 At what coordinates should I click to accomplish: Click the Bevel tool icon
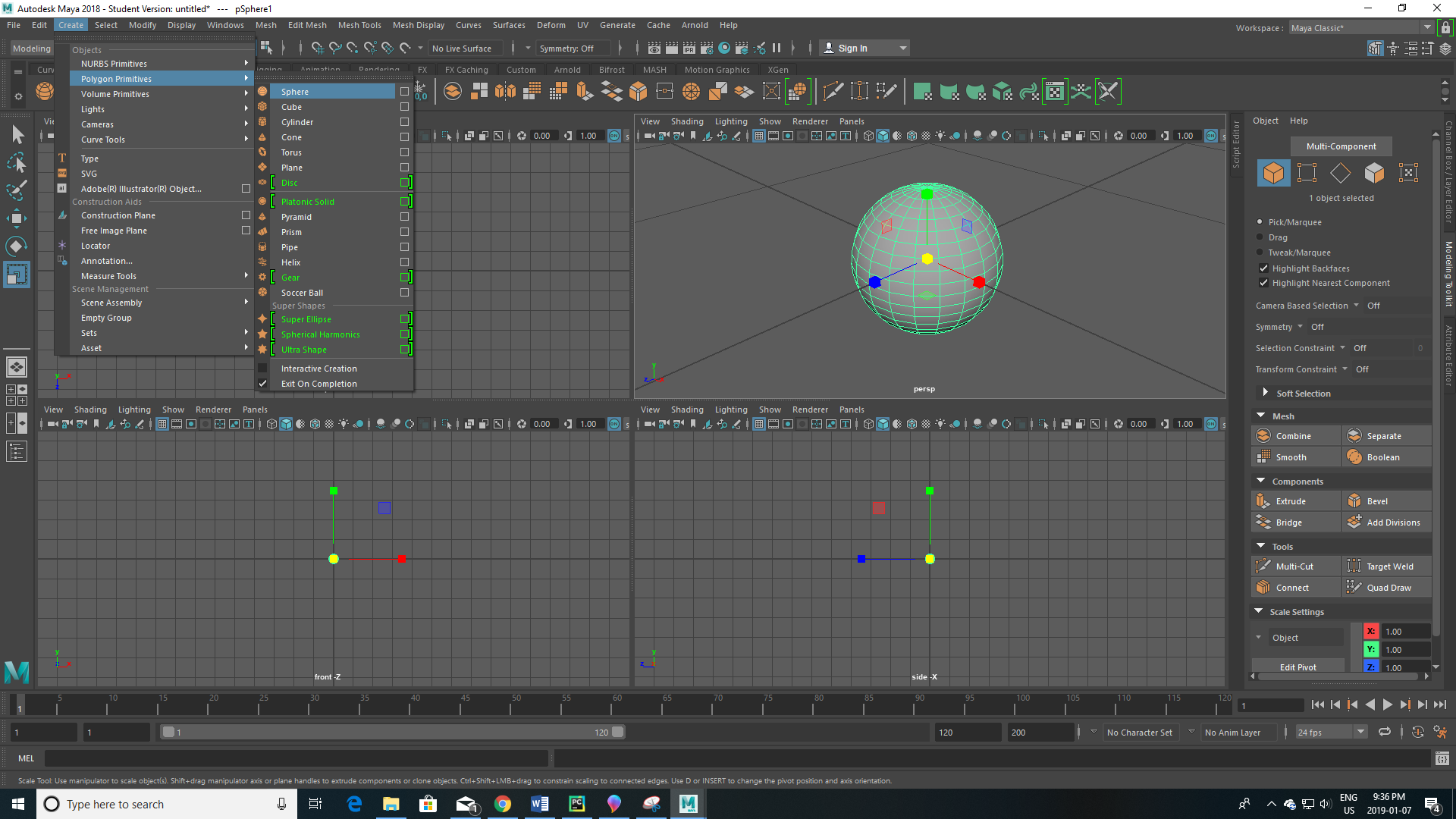(1354, 501)
